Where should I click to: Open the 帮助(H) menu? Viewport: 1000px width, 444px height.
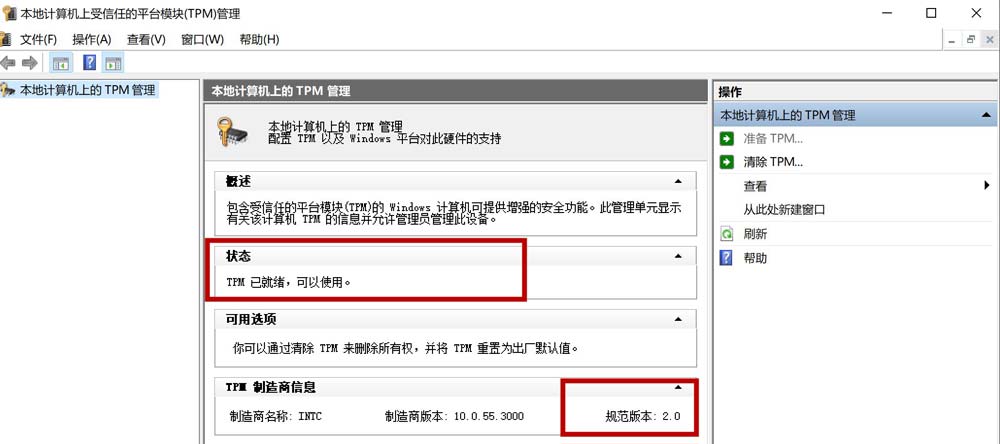(x=259, y=40)
